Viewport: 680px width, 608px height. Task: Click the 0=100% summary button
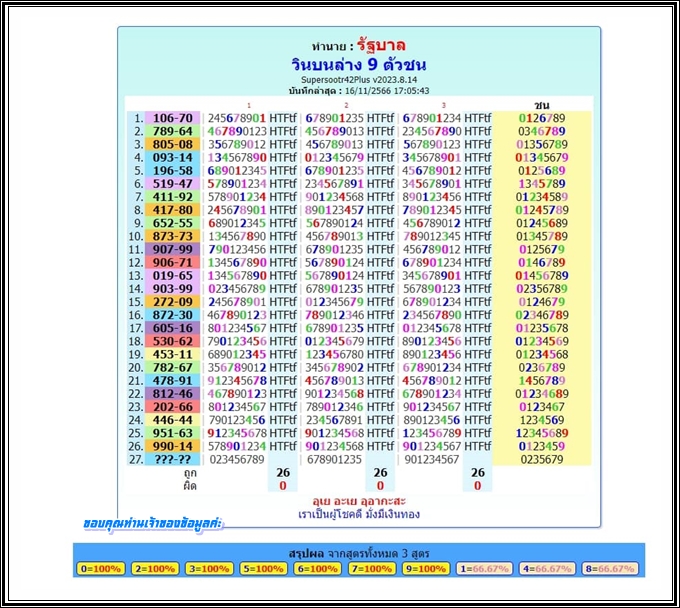click(x=101, y=569)
